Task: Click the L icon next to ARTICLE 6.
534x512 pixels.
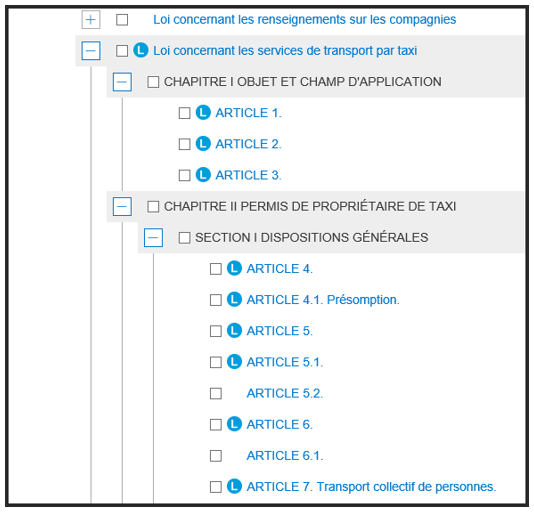Action: [234, 424]
